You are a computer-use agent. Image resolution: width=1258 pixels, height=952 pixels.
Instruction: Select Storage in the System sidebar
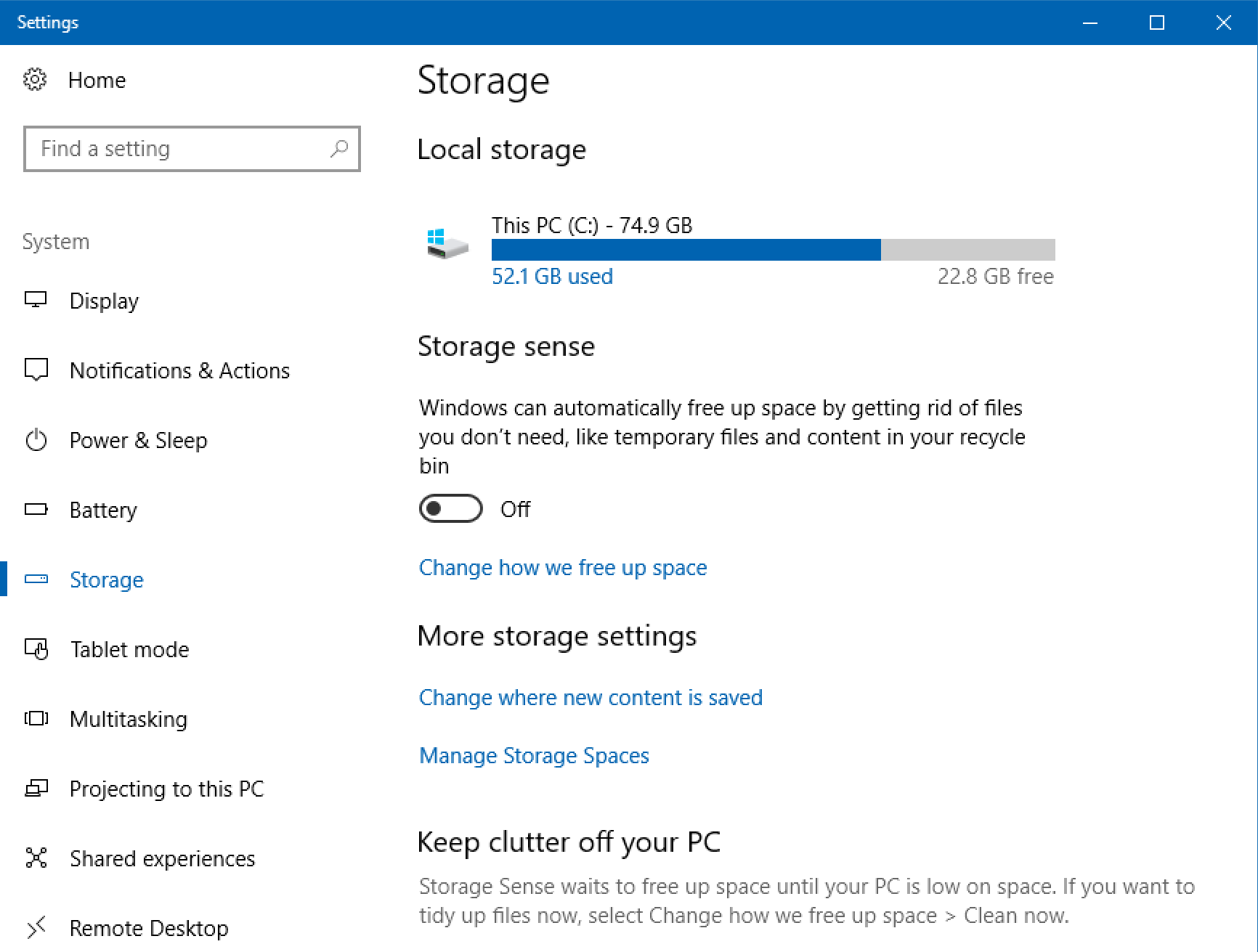[x=107, y=579]
